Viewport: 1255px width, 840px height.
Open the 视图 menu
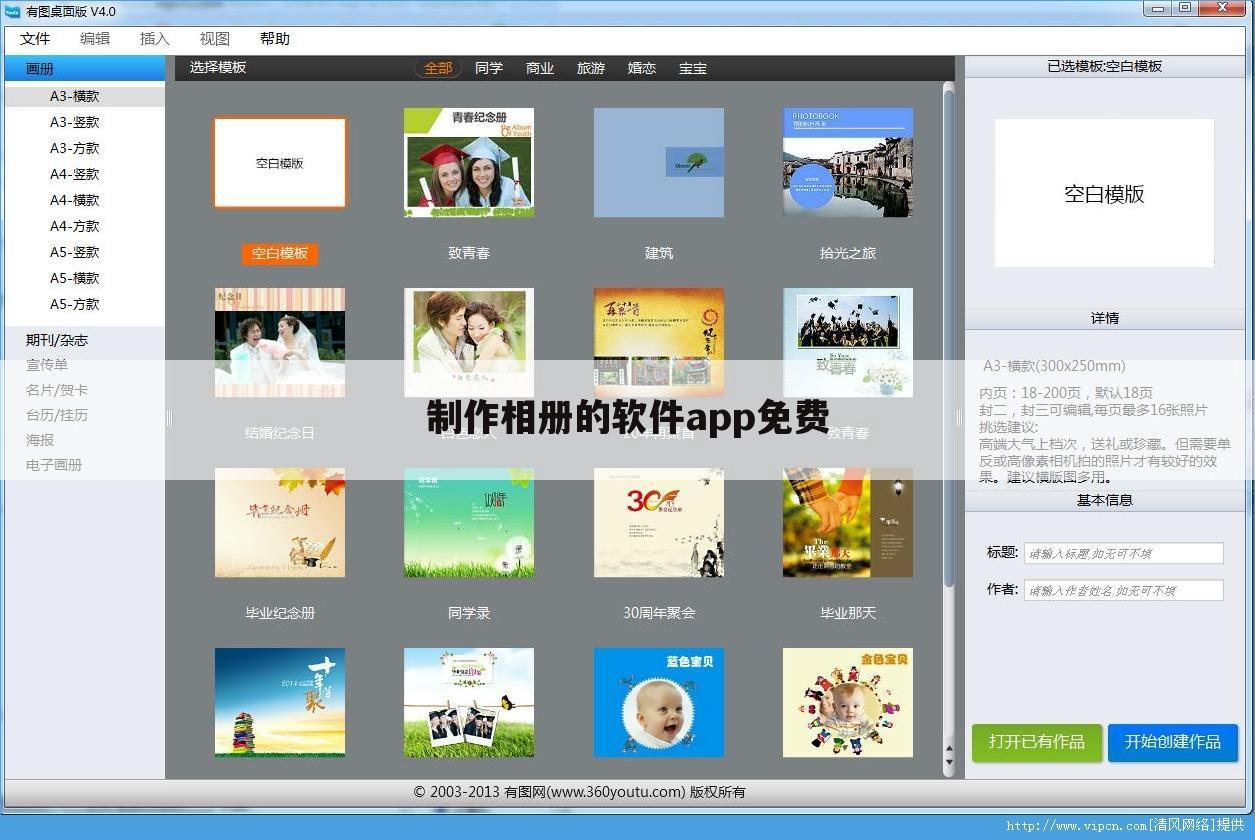[215, 39]
